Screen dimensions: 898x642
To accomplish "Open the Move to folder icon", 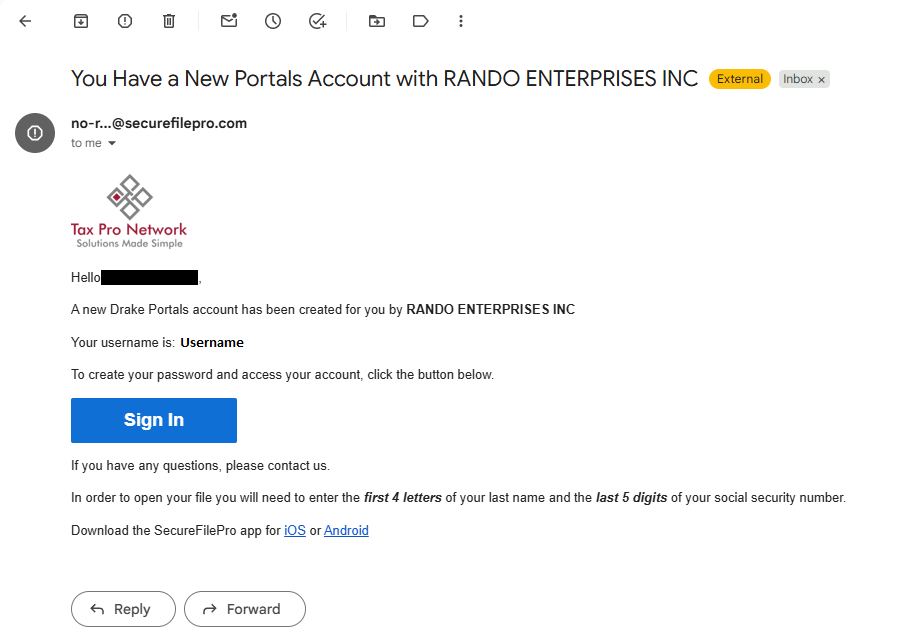I will click(x=377, y=21).
